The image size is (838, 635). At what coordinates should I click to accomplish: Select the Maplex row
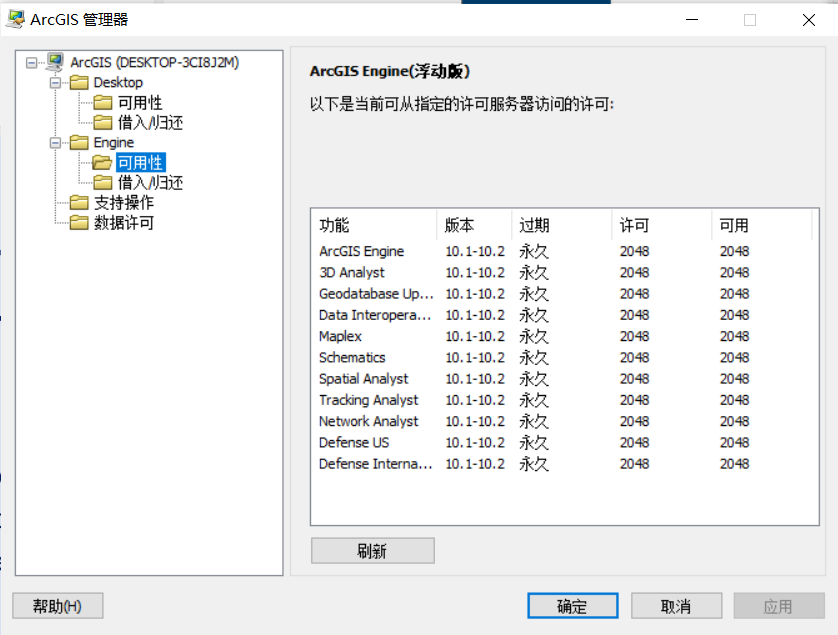[564, 336]
